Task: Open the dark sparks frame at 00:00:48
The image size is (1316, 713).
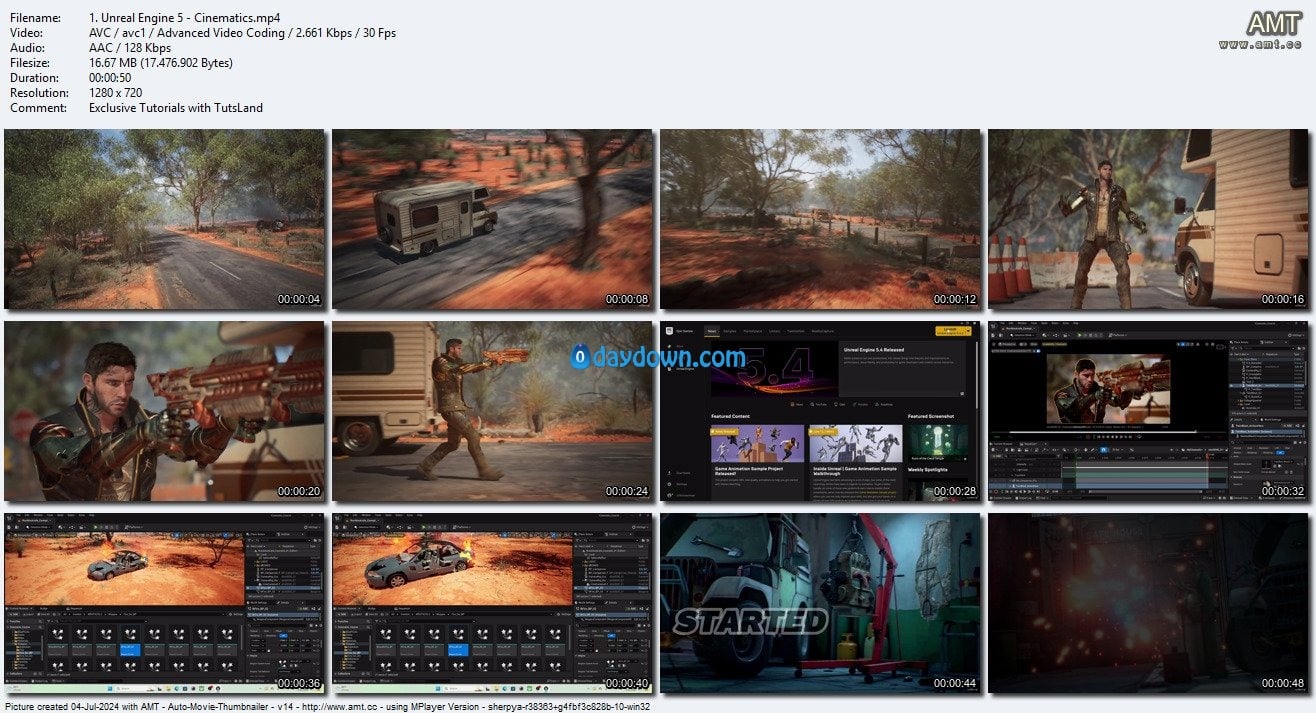Action: click(x=1149, y=603)
